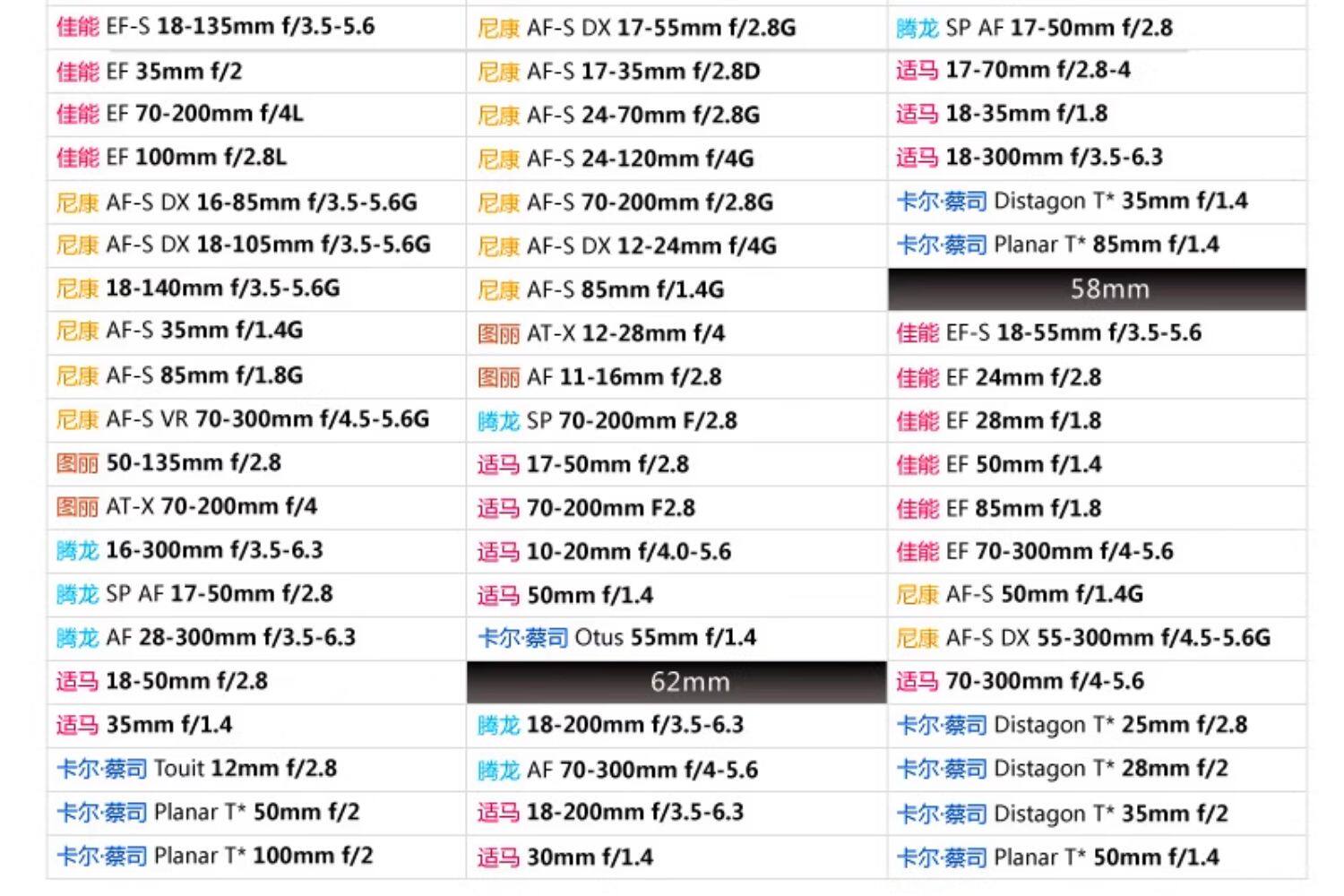Viewport: 1344px width, 896px height.
Task: Select 佳能 EF 70-200mm f/4L row
Action: (x=256, y=115)
